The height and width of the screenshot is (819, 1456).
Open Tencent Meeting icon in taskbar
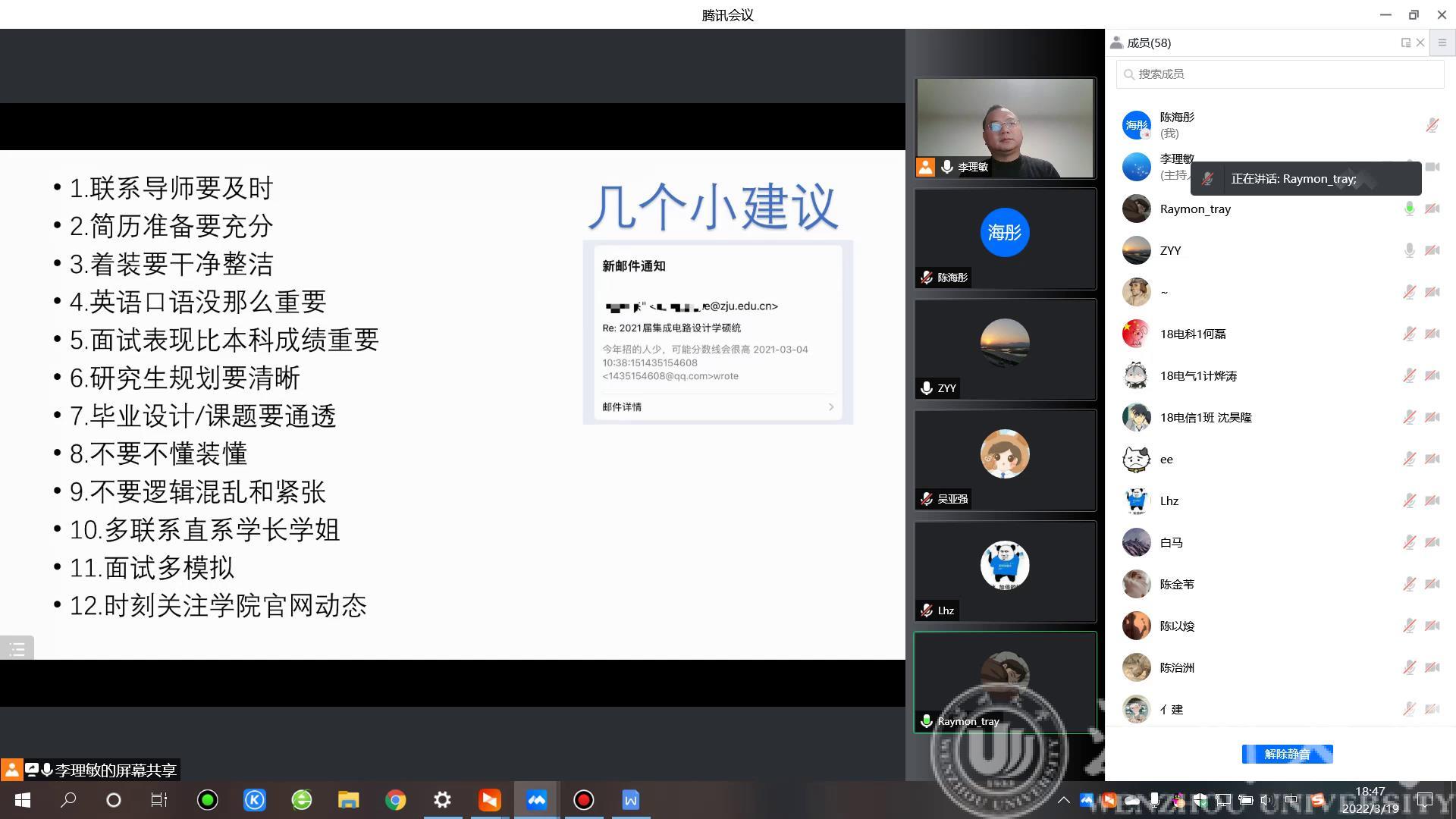point(536,800)
